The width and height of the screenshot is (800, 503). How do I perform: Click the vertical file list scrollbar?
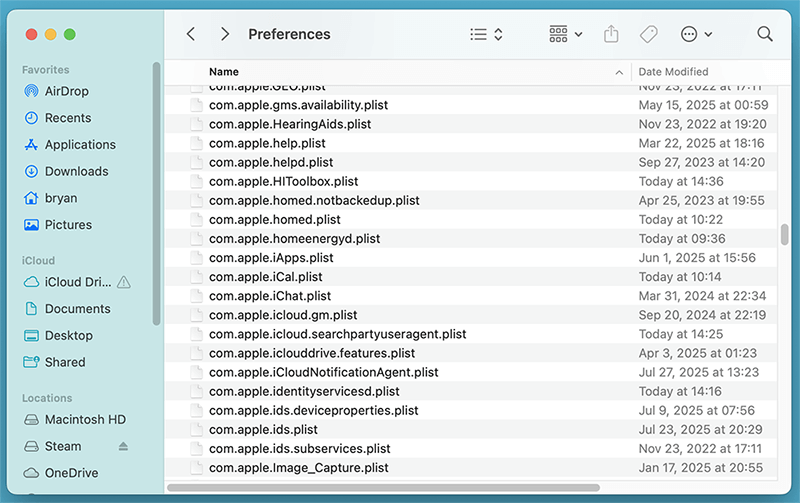[x=784, y=235]
